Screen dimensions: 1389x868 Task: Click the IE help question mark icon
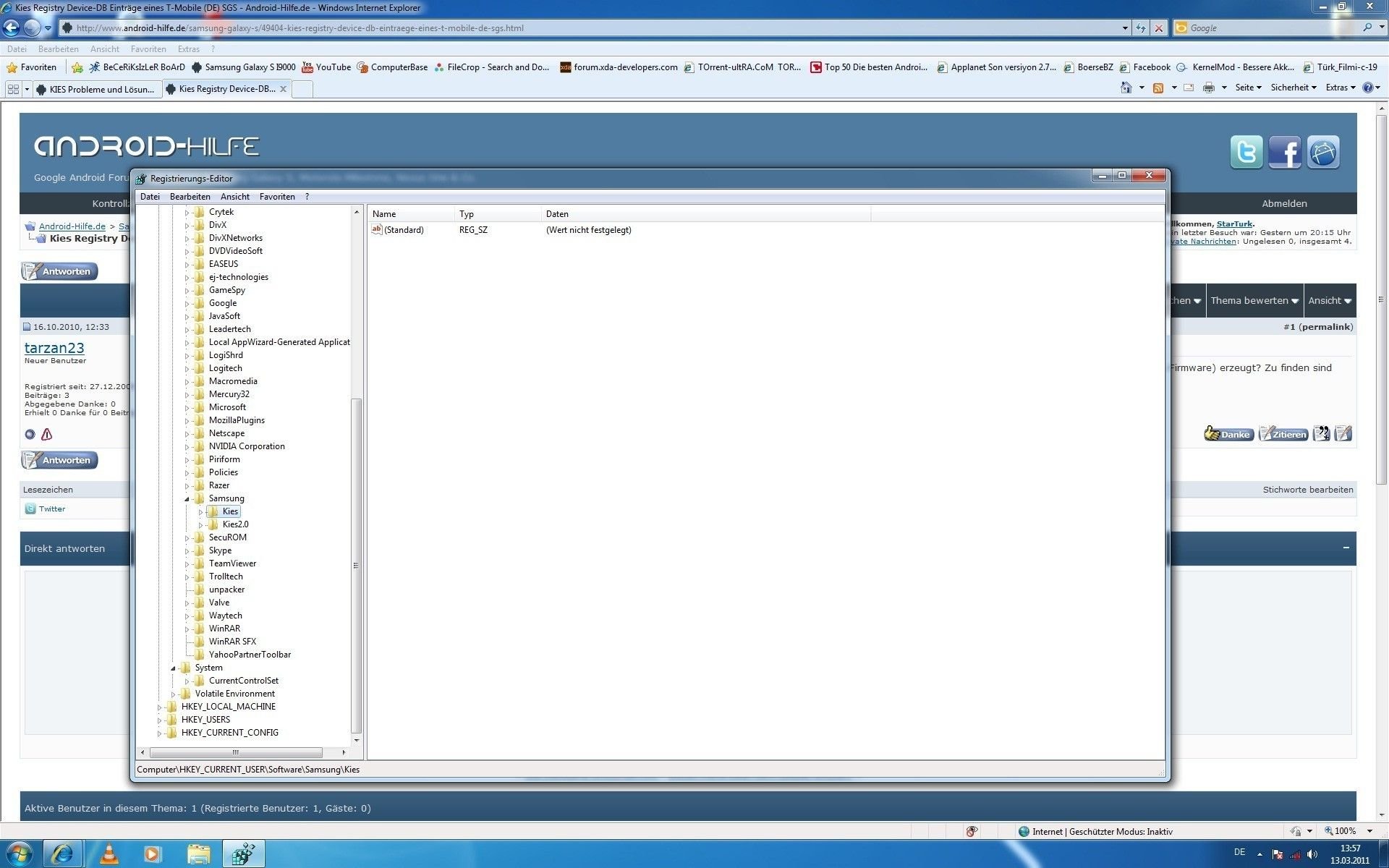click(1367, 88)
